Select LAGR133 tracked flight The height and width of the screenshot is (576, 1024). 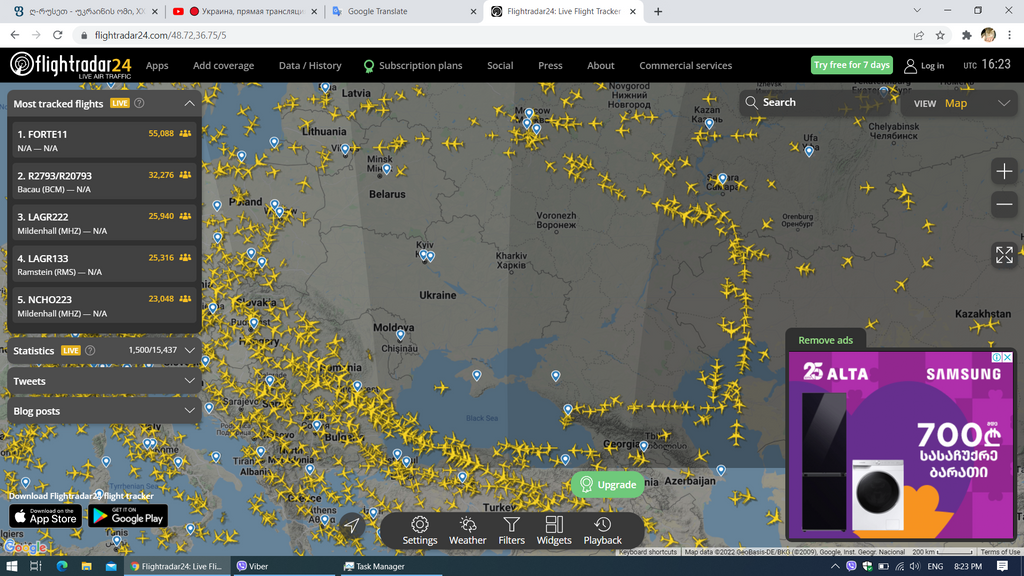[104, 264]
